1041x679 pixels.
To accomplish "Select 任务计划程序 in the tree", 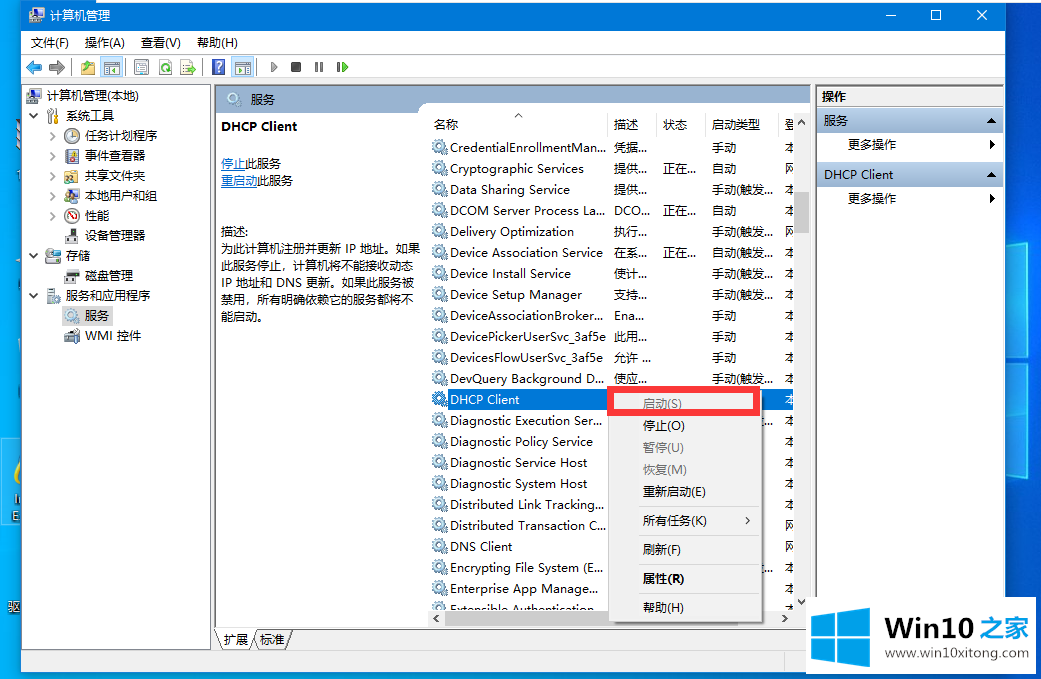I will click(121, 135).
